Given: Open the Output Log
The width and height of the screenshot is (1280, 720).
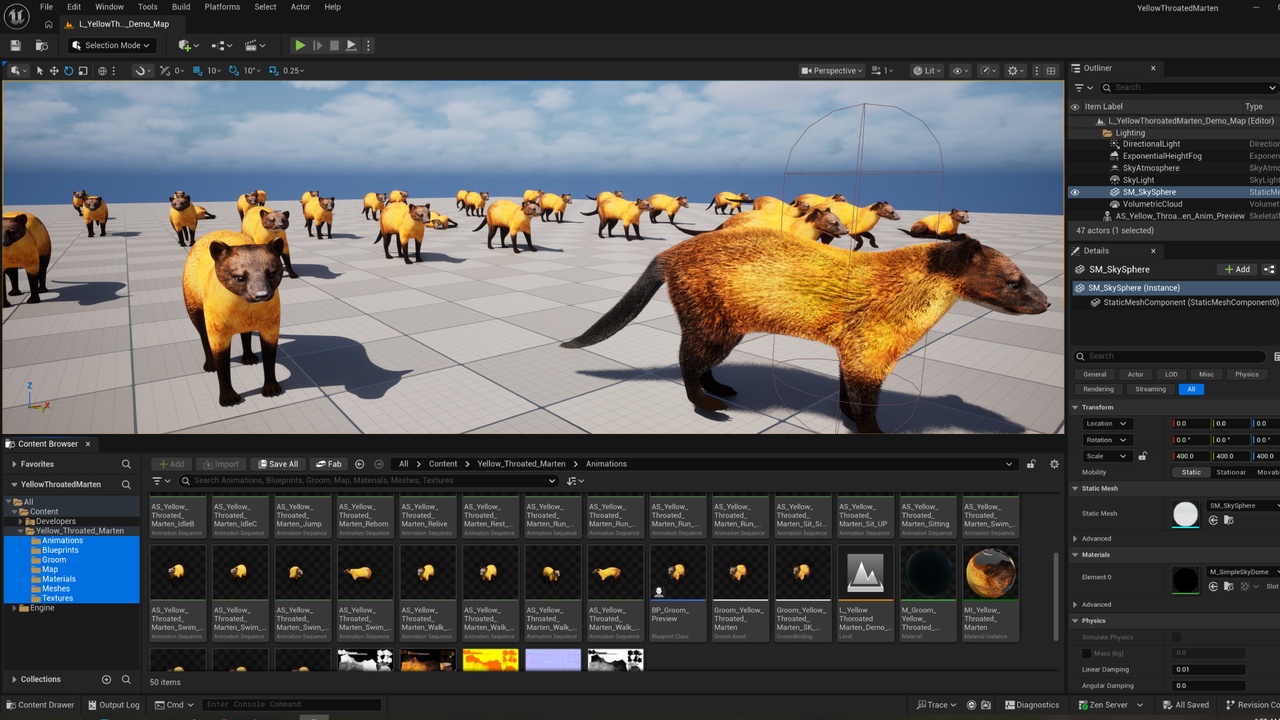Looking at the screenshot, I should coord(114,705).
